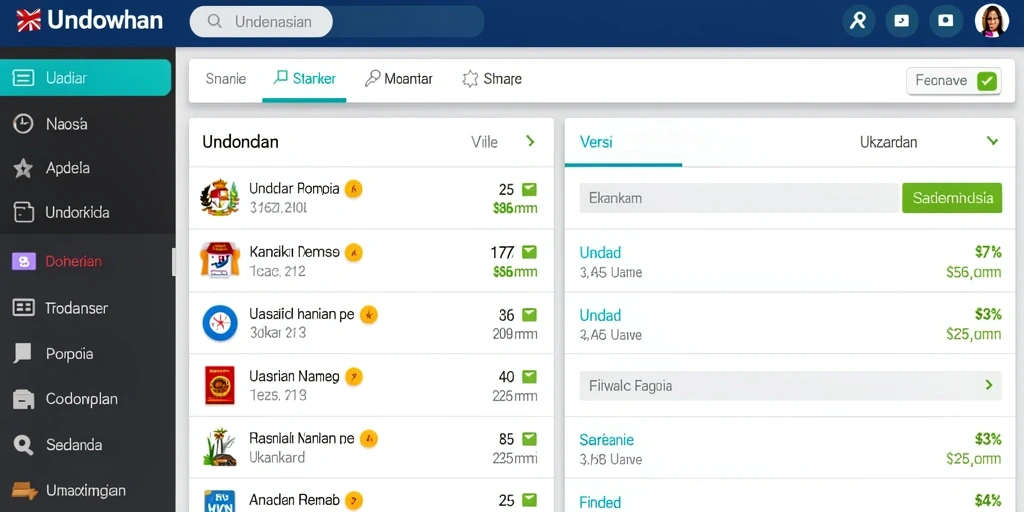Click the 209mm value
The width and height of the screenshot is (1024, 512).
pyautogui.click(x=515, y=334)
